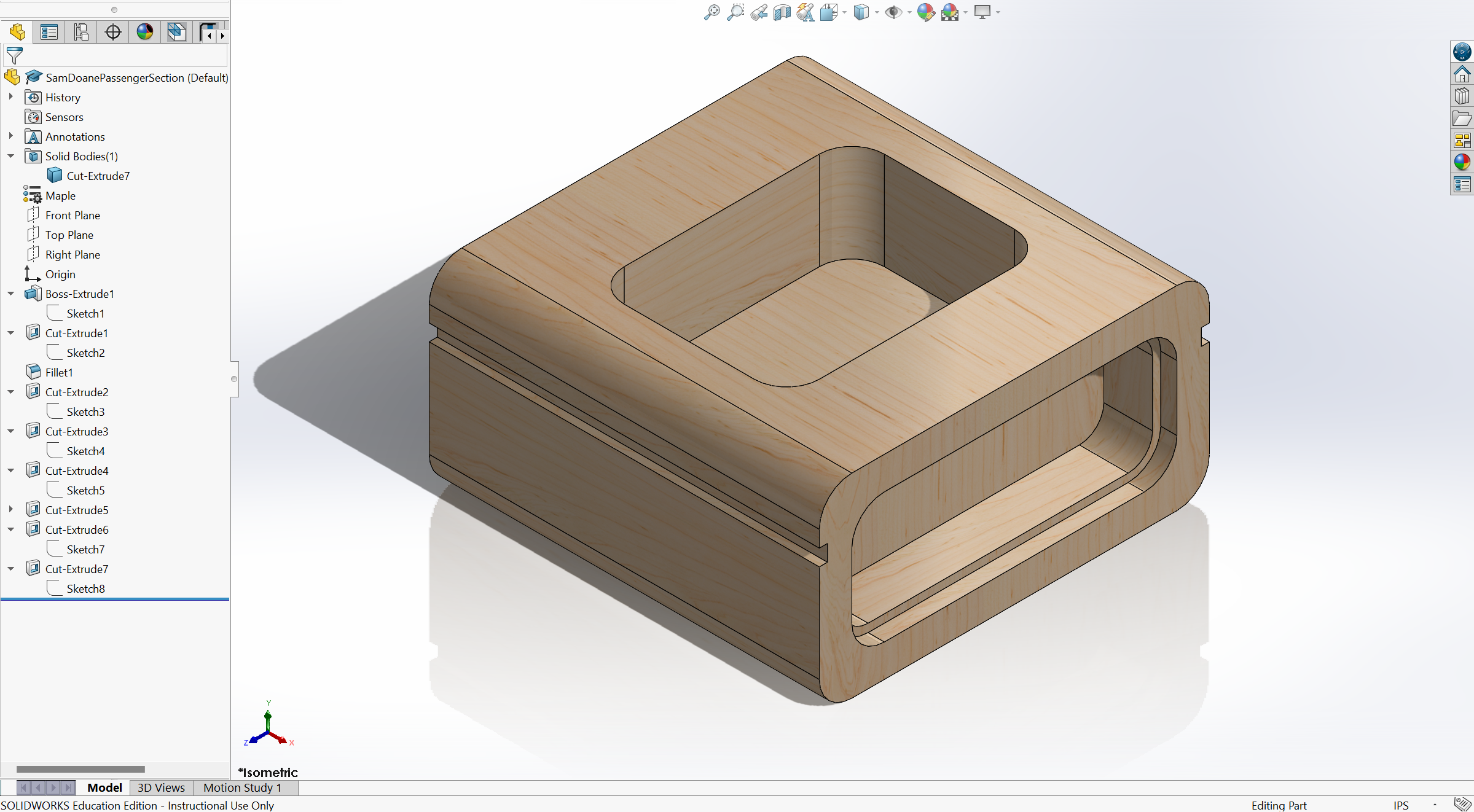The height and width of the screenshot is (812, 1474).
Task: Expand the History tree node
Action: (10, 97)
